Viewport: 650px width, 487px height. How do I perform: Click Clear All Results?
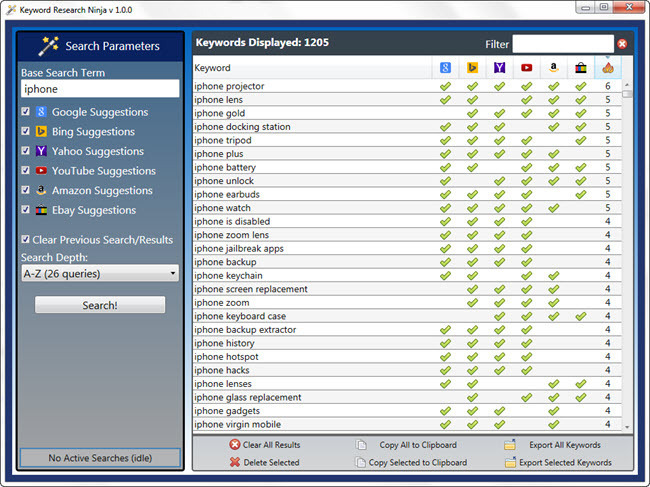pos(264,445)
